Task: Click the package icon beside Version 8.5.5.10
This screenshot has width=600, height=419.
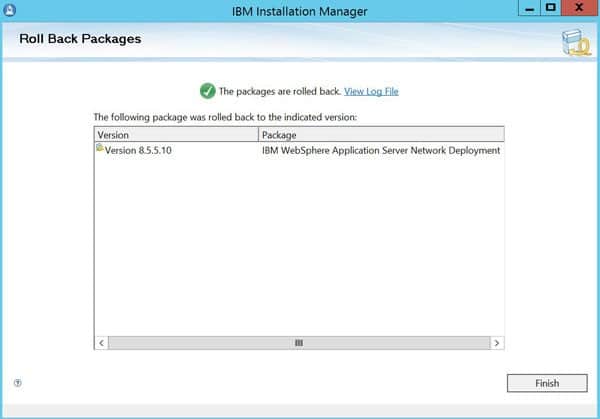Action: [100, 148]
